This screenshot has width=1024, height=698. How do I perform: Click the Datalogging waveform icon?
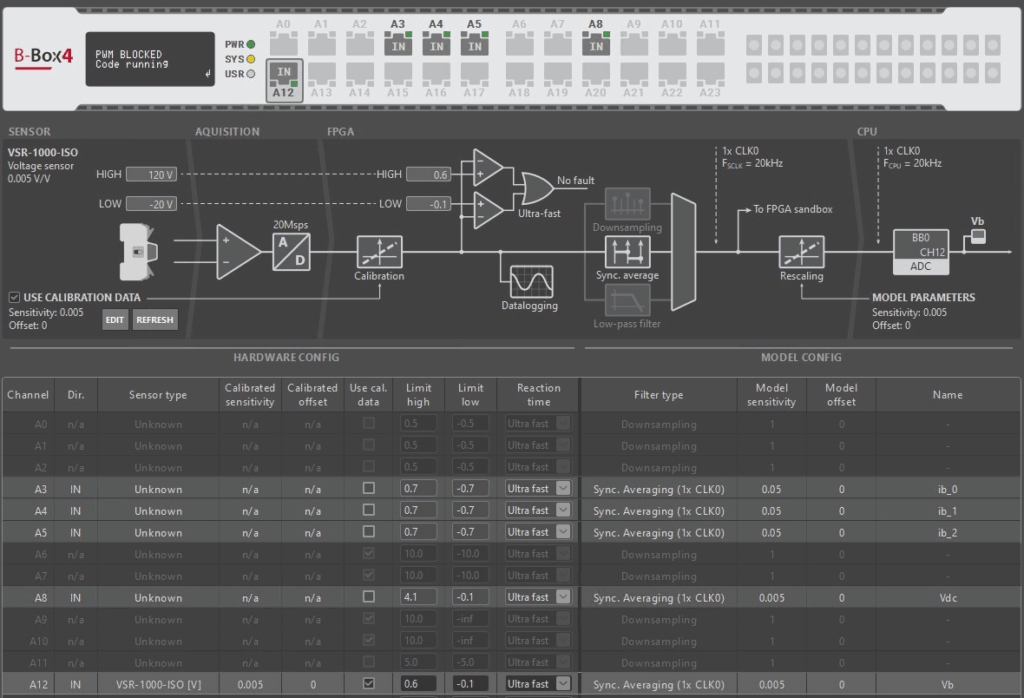tap(529, 281)
